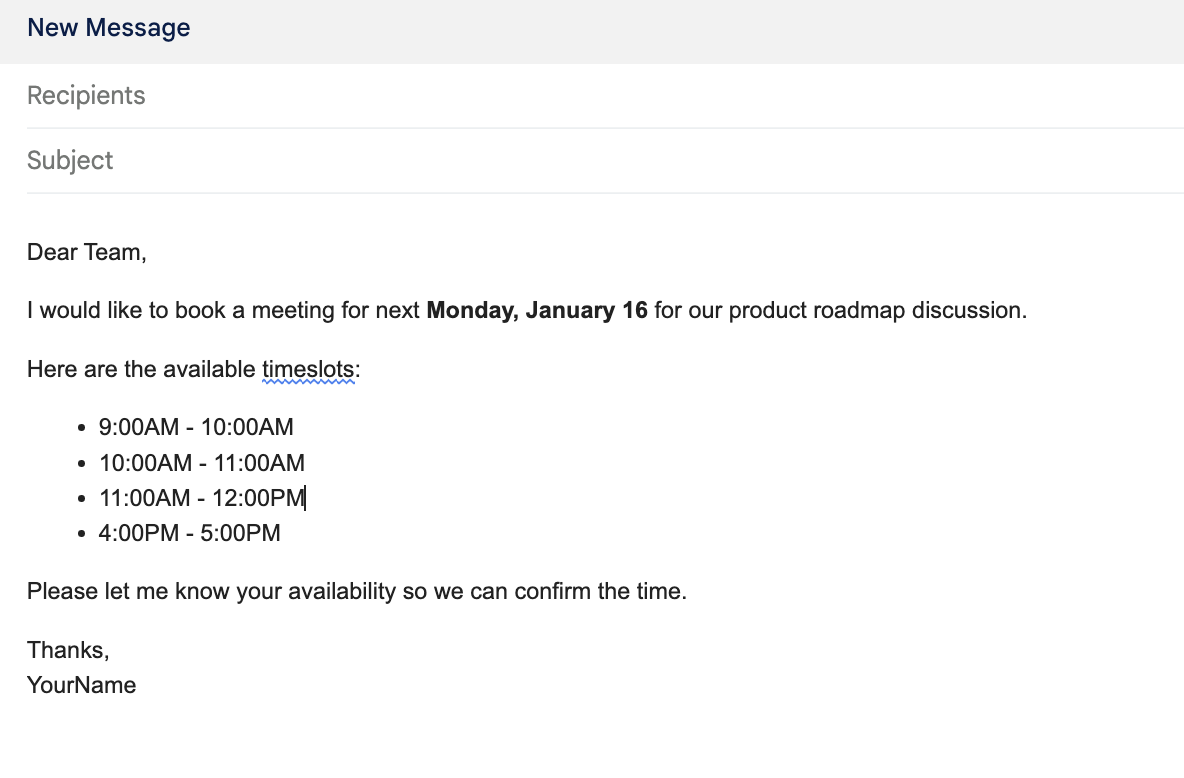Click the bold "Monday, January 16" text
The image size is (1184, 778).
537,311
